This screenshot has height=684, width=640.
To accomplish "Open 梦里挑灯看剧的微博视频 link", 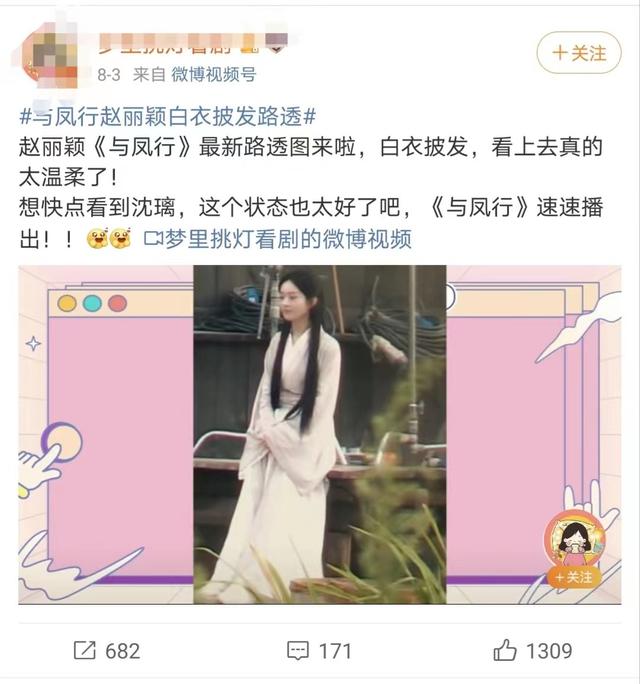I will (287, 239).
